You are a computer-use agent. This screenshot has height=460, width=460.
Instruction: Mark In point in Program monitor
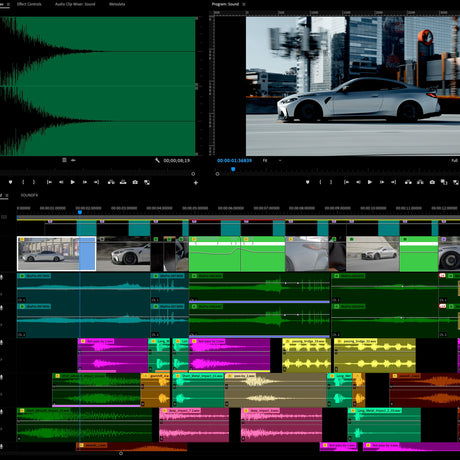point(320,182)
